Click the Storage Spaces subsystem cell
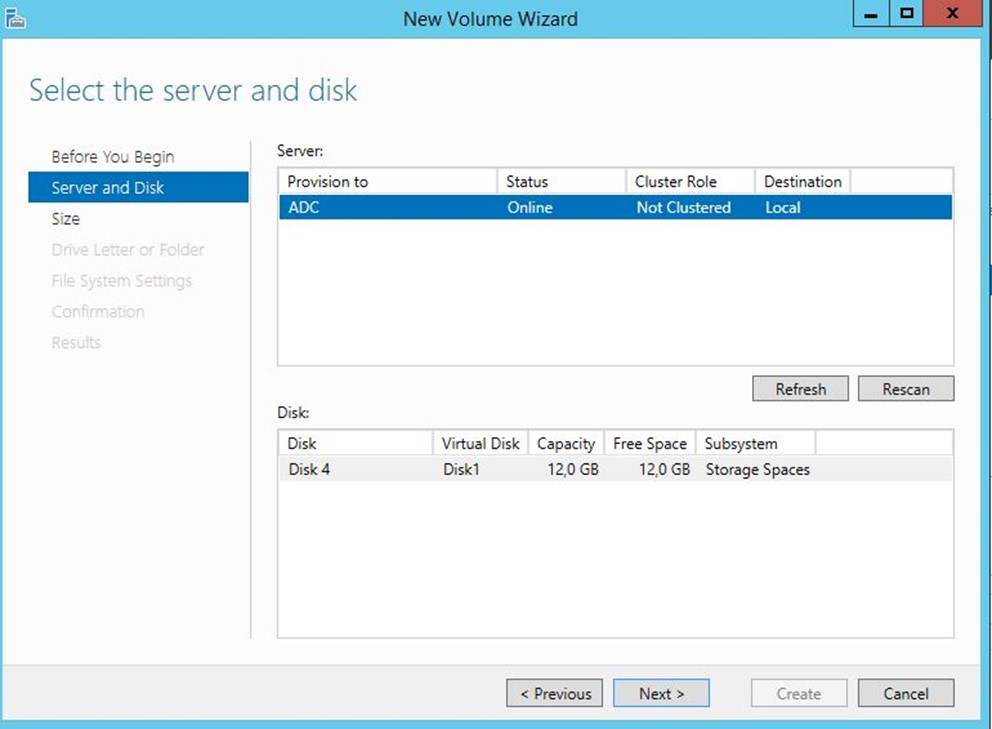 pos(758,470)
